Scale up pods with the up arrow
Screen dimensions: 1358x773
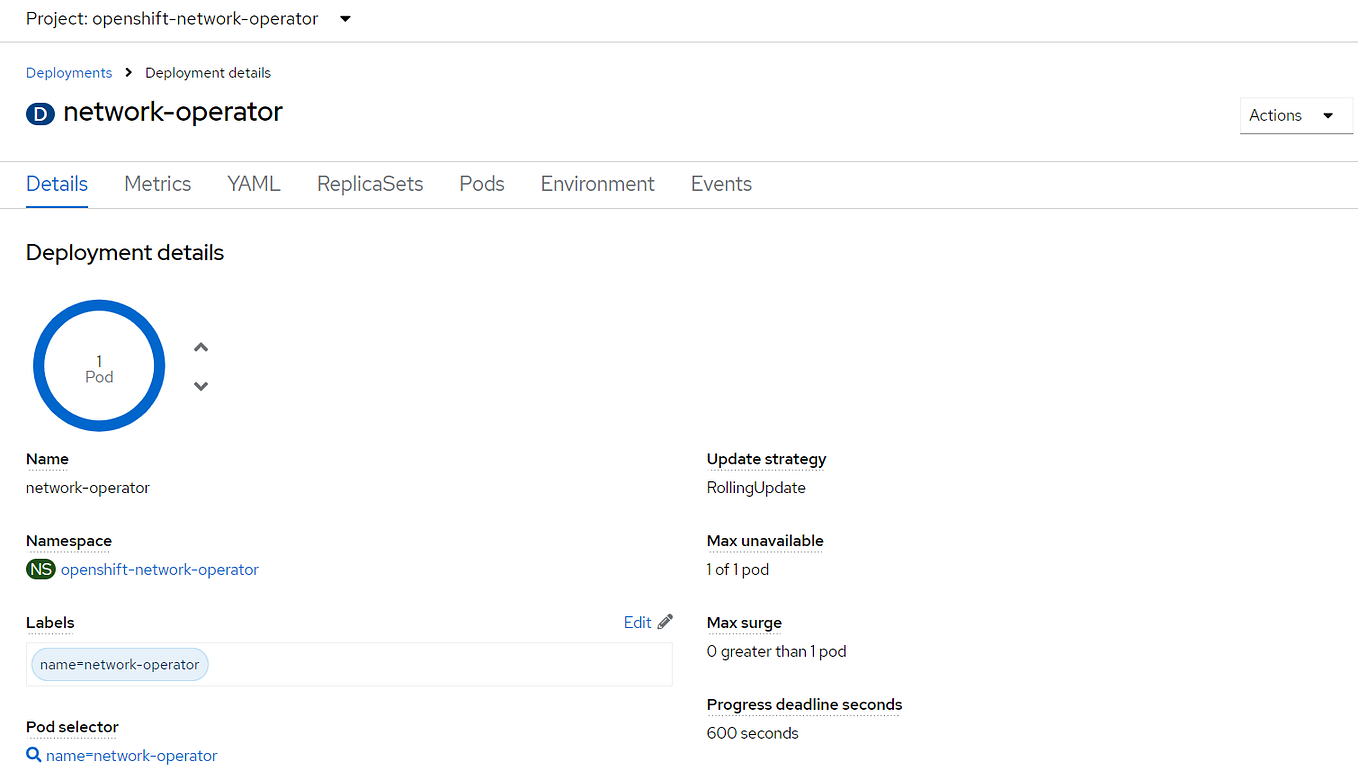[x=200, y=346]
